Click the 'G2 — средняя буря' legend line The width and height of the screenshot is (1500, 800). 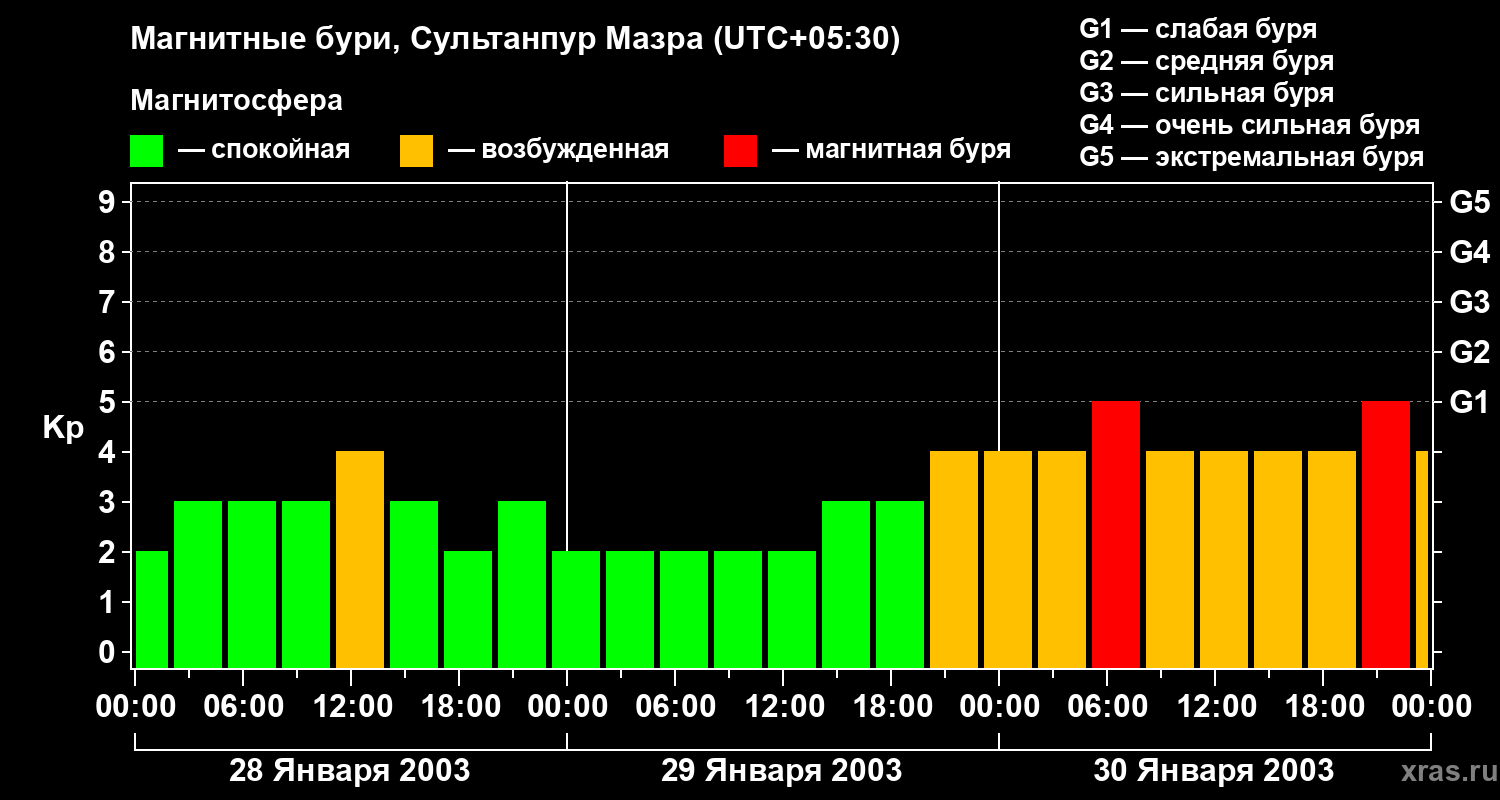1207,61
